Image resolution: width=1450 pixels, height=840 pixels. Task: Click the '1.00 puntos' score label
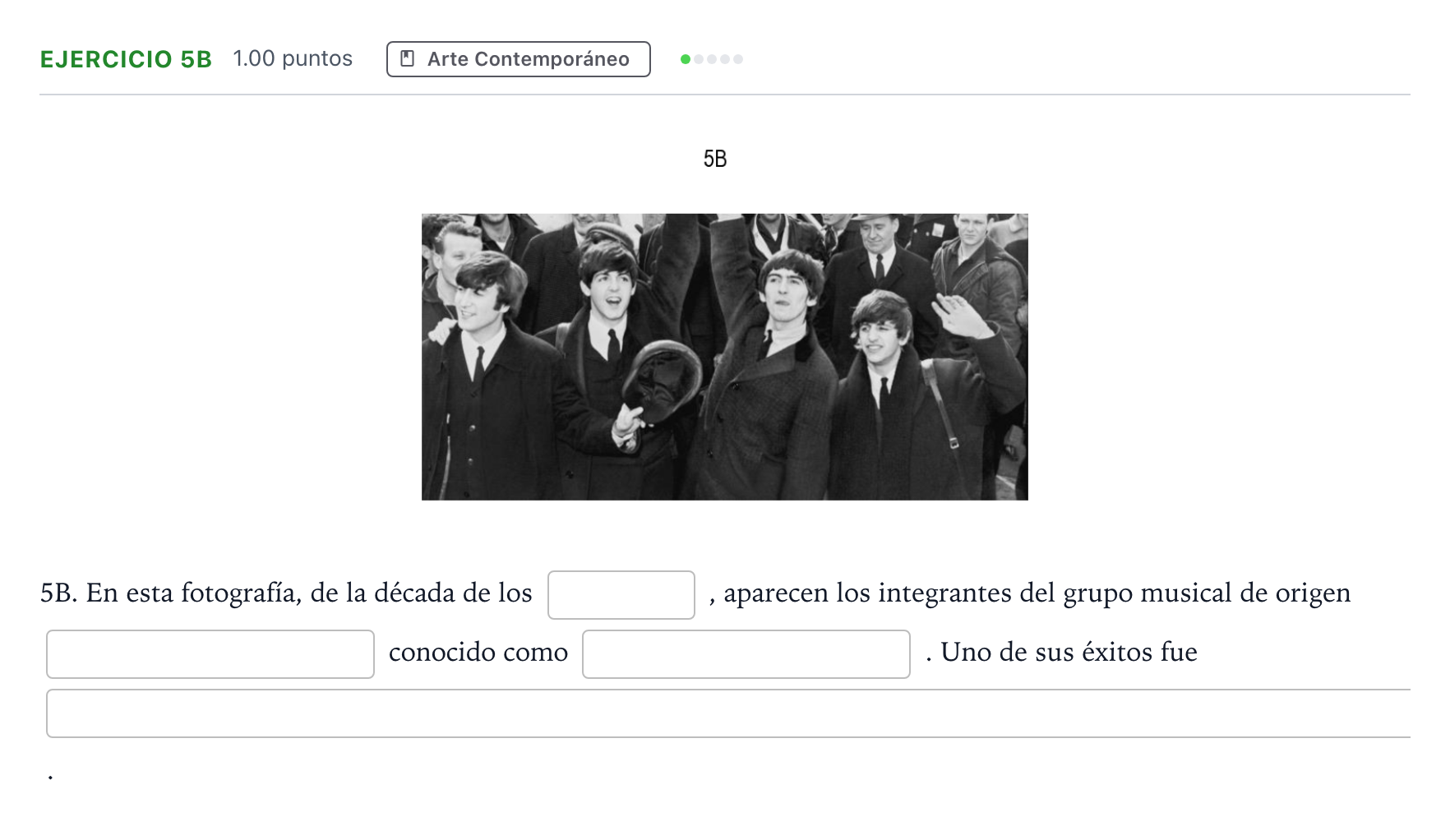293,58
